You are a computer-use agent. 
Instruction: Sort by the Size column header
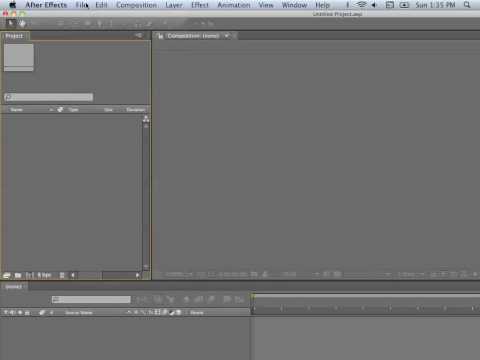(108, 109)
